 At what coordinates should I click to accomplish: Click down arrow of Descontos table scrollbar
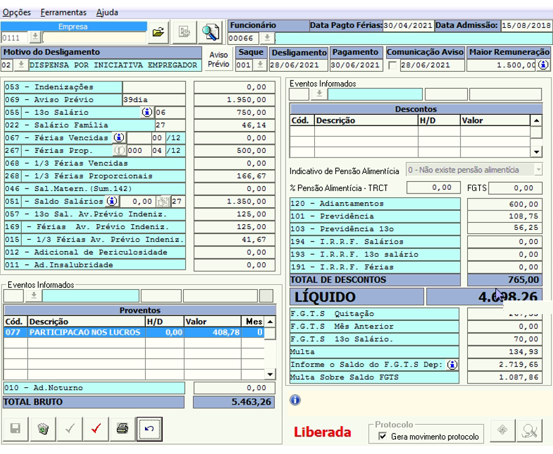536,152
